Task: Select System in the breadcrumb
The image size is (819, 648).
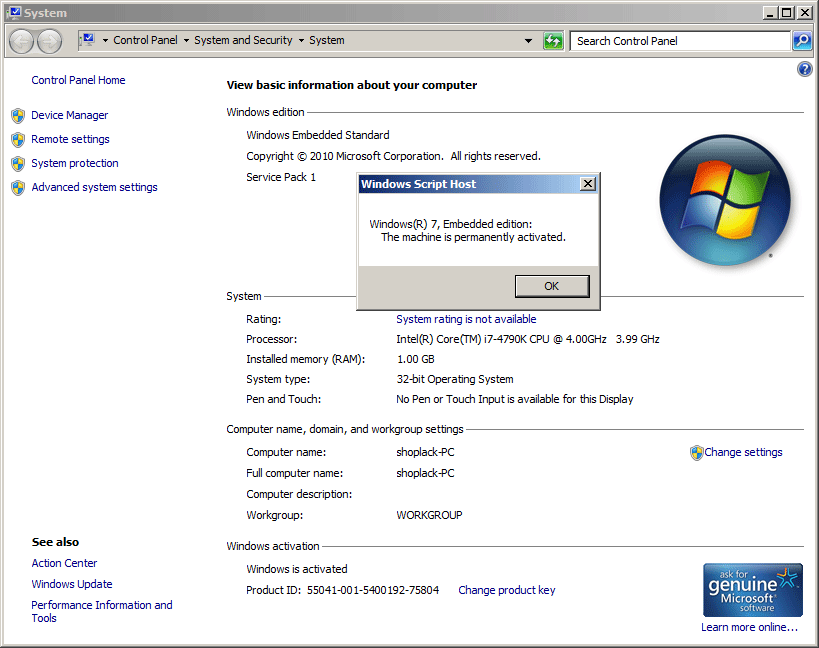Action: [326, 40]
